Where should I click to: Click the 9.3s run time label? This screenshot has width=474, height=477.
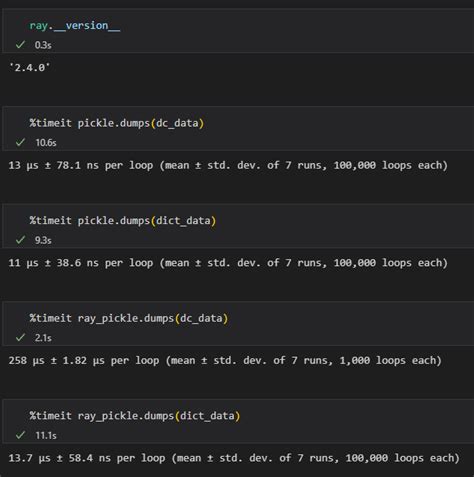pyautogui.click(x=43, y=240)
